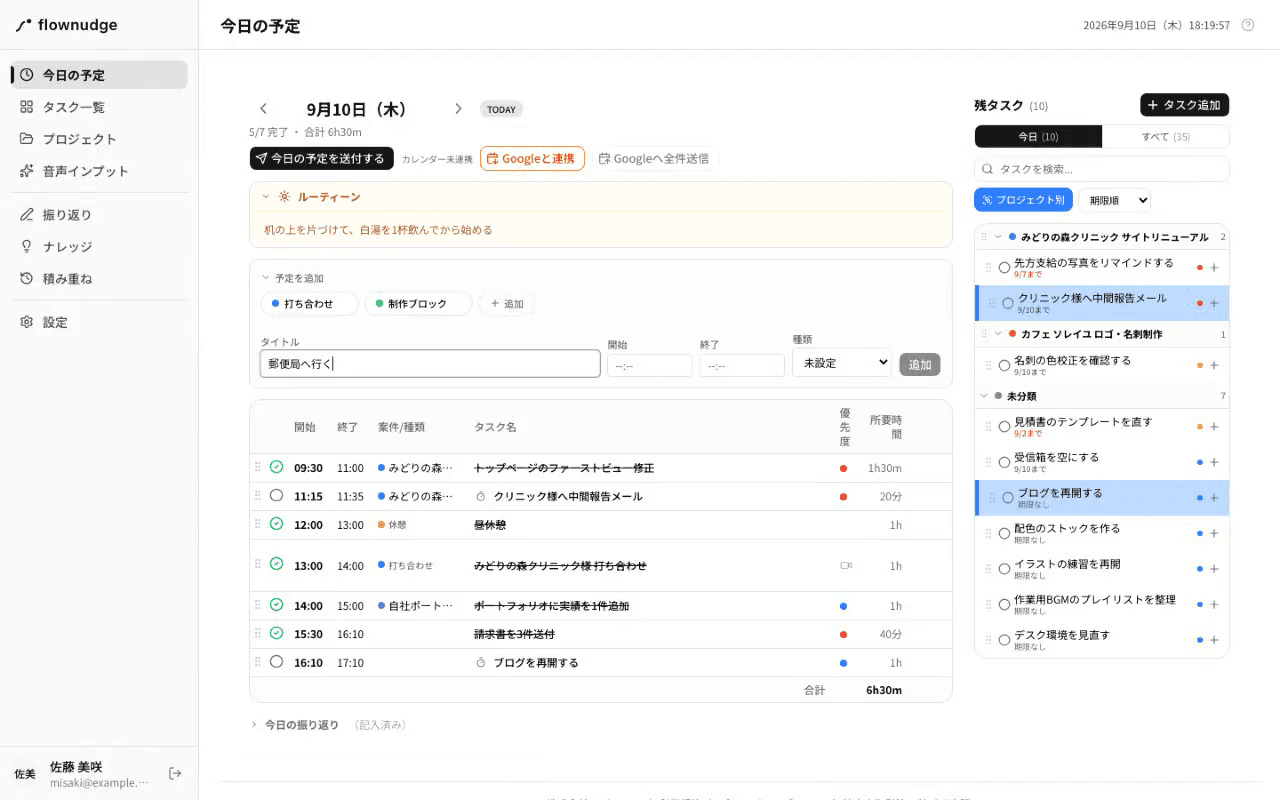This screenshot has width=1280, height=800.
Task: Collapse the 予定を追加 section
Action: 266,278
